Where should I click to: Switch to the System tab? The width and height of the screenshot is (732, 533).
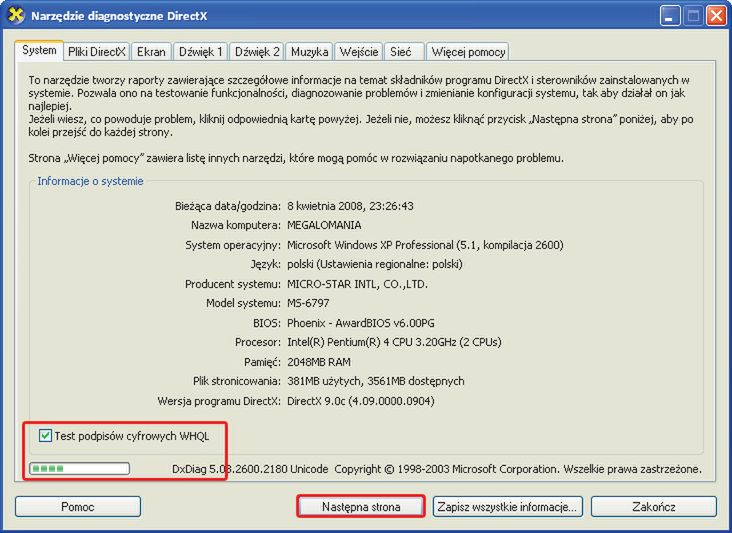coord(39,50)
